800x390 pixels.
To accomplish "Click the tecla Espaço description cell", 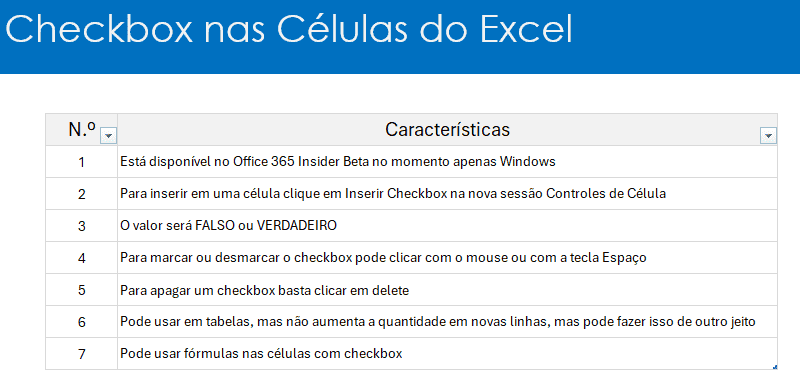I will (447, 258).
